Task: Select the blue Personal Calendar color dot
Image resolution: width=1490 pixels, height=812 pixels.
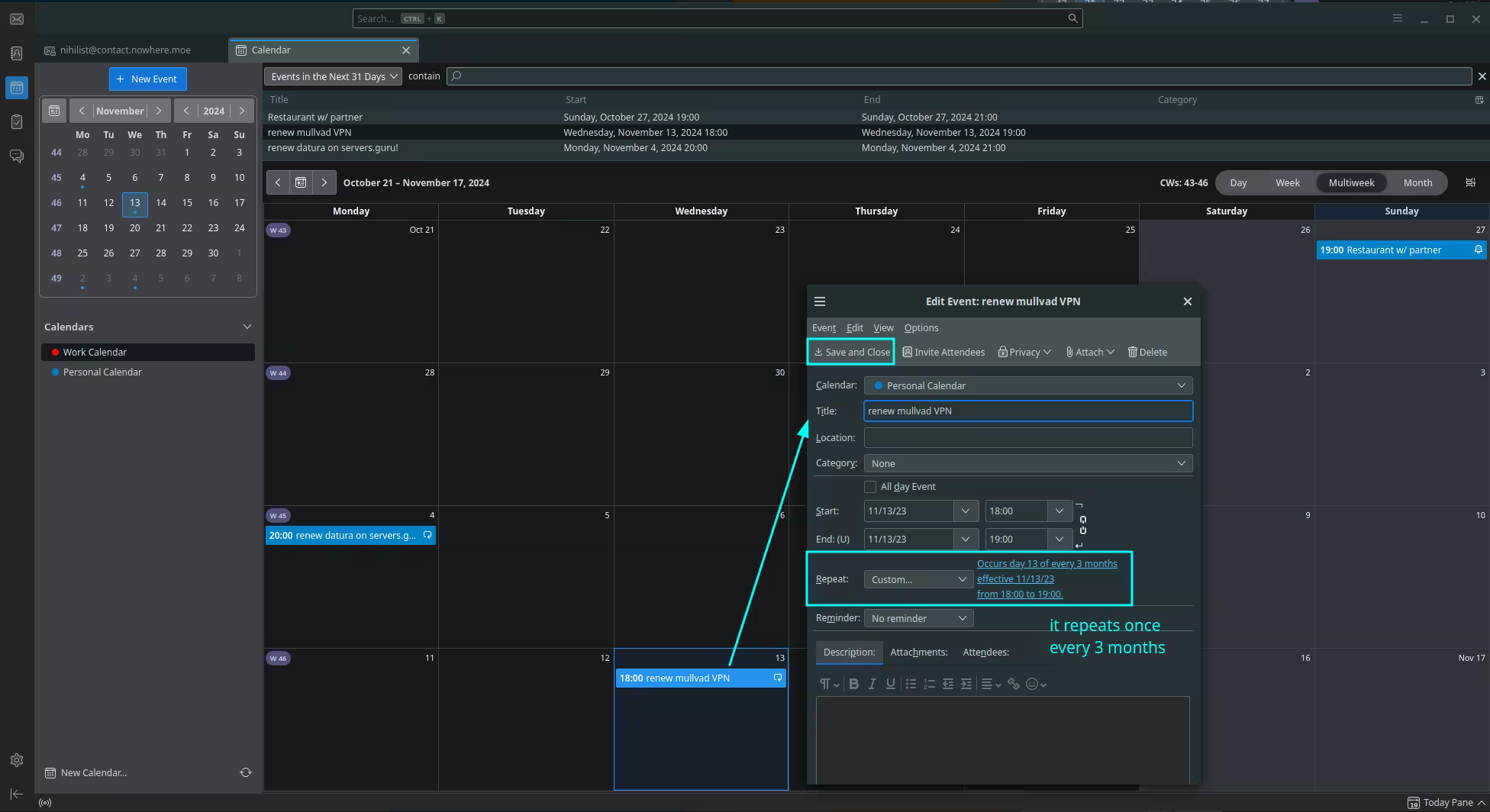Action: 55,372
